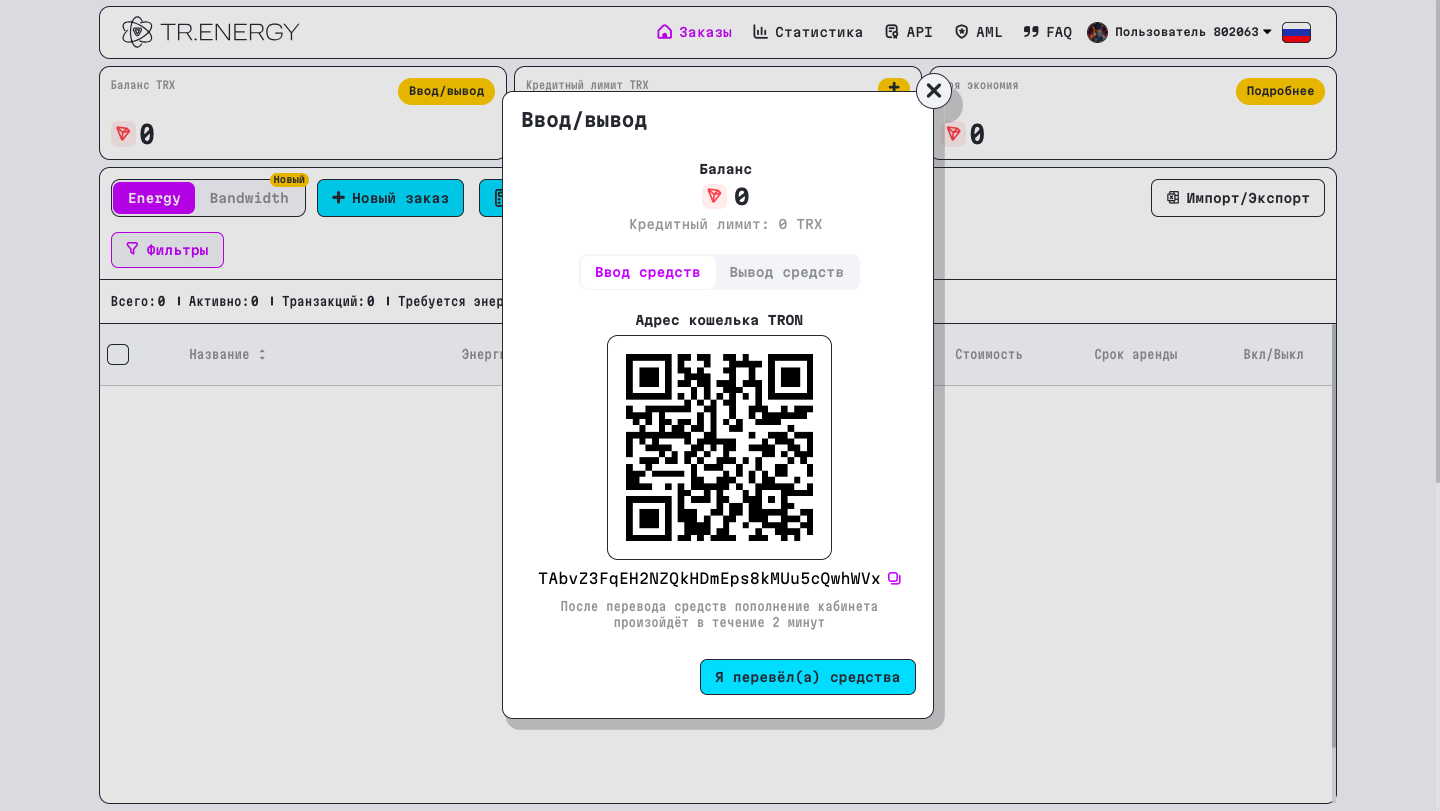Switch mode toggle to Bandwidth
The width and height of the screenshot is (1440, 811).
click(x=249, y=198)
